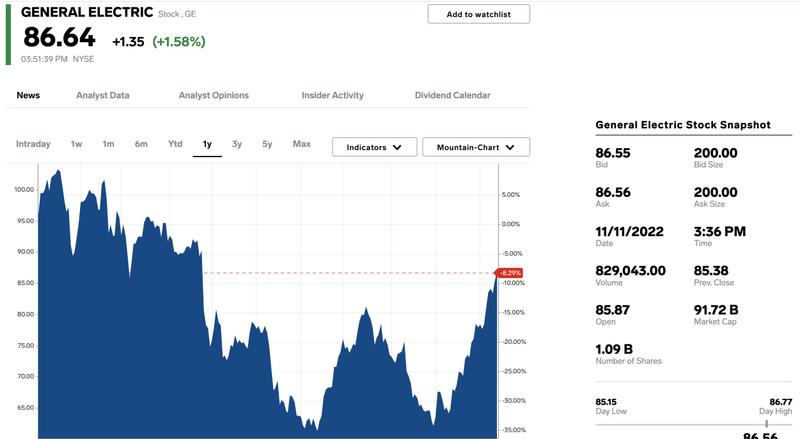Screen dimensions: 800x439
Task: Show the Max chart range
Action: click(x=302, y=144)
